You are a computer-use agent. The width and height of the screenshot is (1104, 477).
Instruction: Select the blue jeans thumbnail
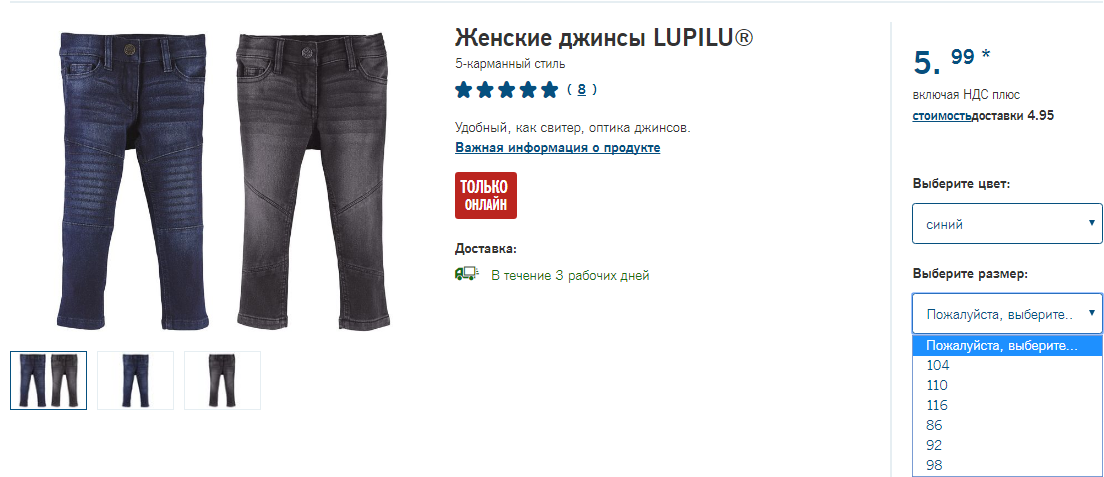tap(135, 380)
